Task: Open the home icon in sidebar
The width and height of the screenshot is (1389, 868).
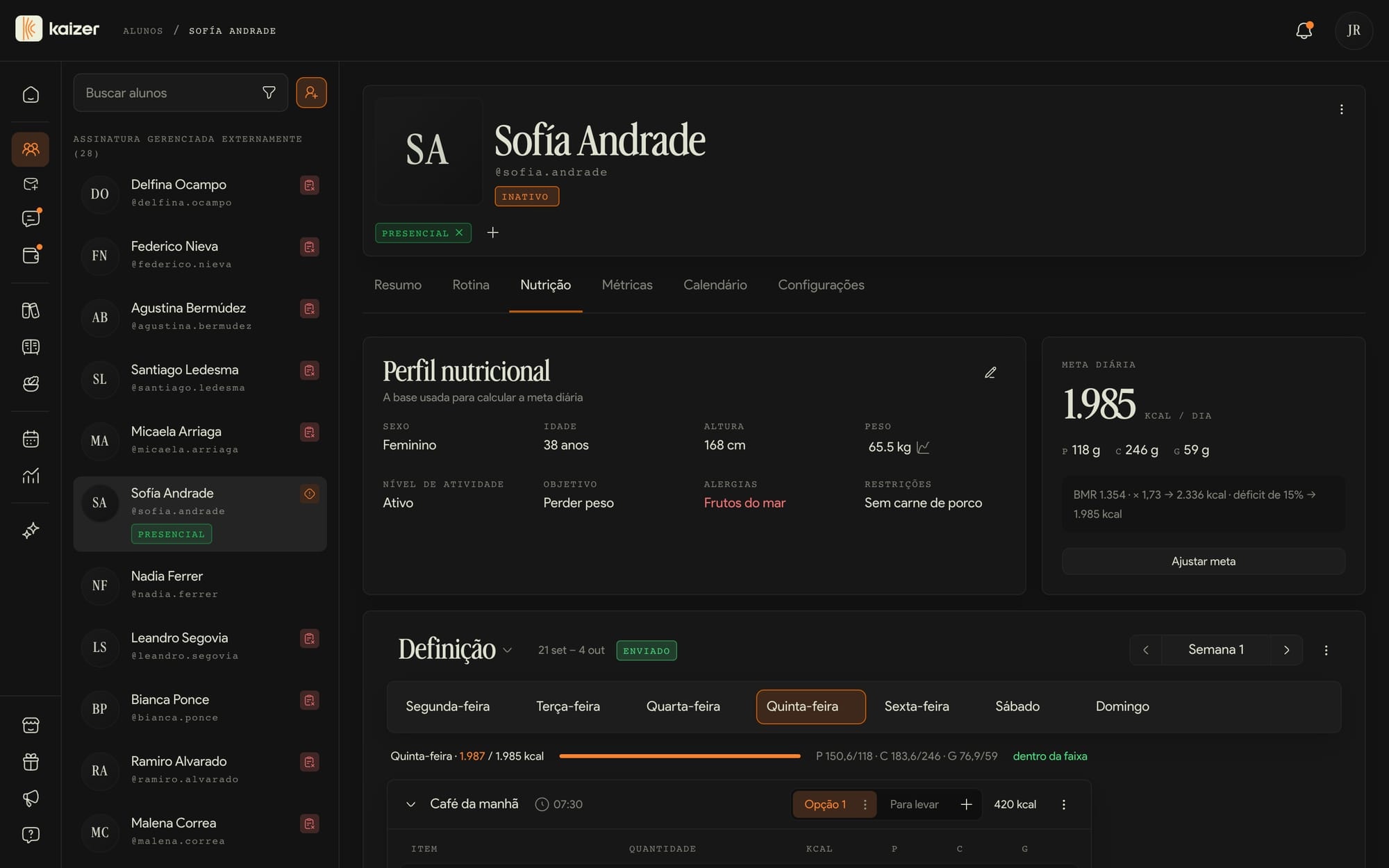Action: pos(31,94)
